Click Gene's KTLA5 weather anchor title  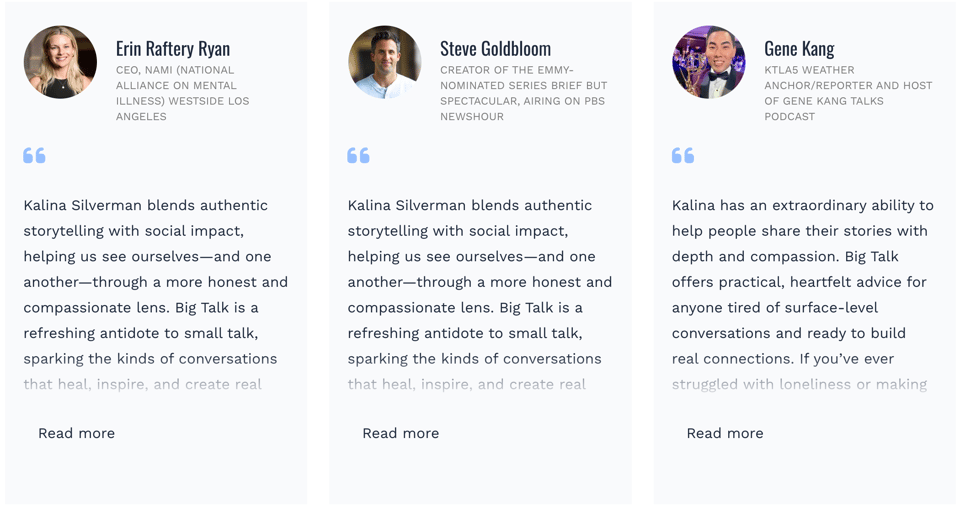click(848, 93)
